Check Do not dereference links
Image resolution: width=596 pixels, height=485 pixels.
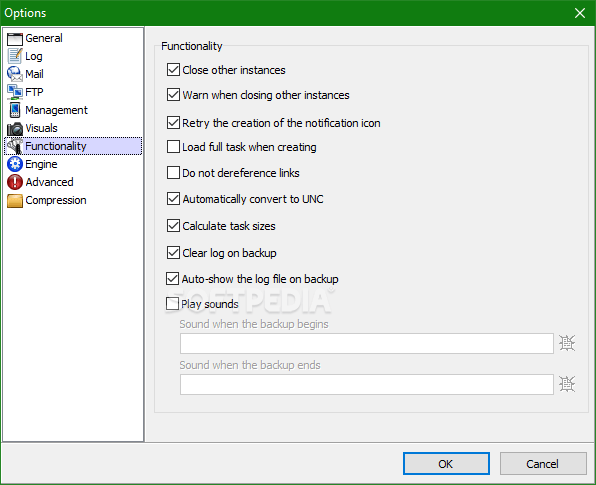[173, 173]
